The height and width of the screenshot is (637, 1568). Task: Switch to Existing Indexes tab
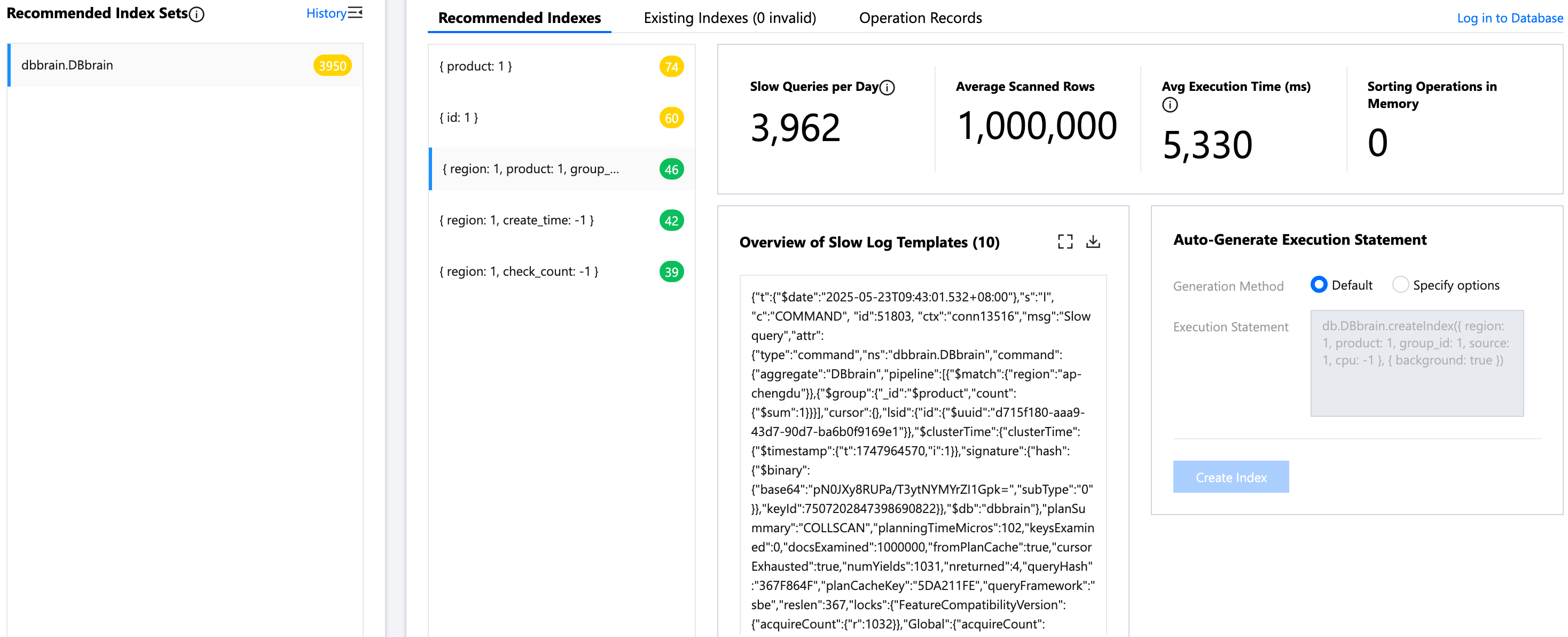pyautogui.click(x=729, y=18)
